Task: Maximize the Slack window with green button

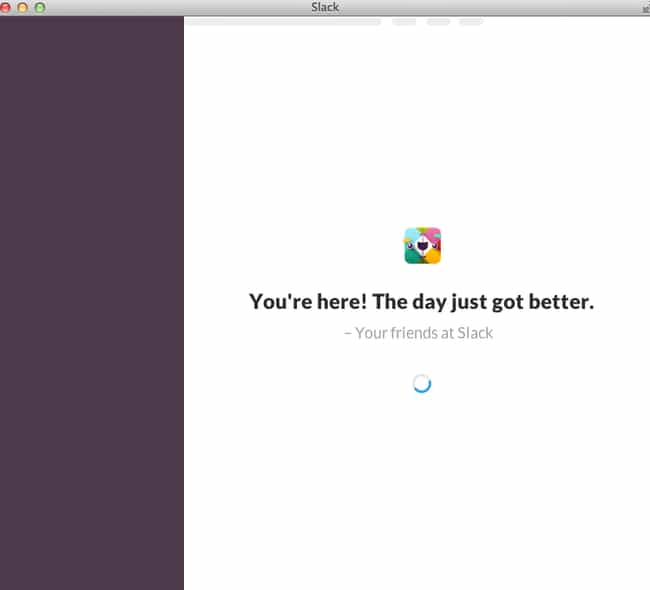Action: tap(40, 7)
